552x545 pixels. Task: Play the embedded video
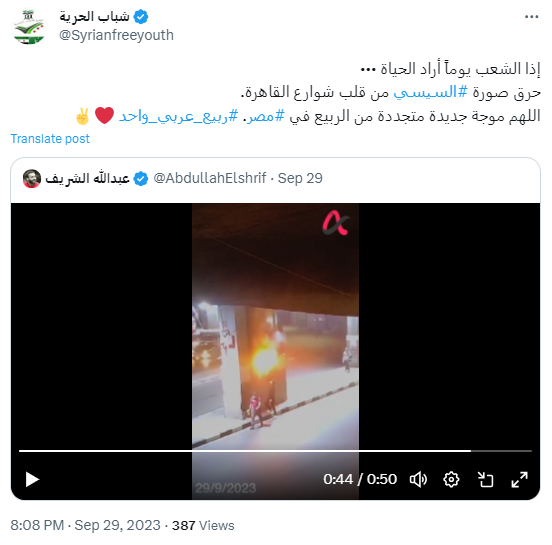[x=32, y=480]
